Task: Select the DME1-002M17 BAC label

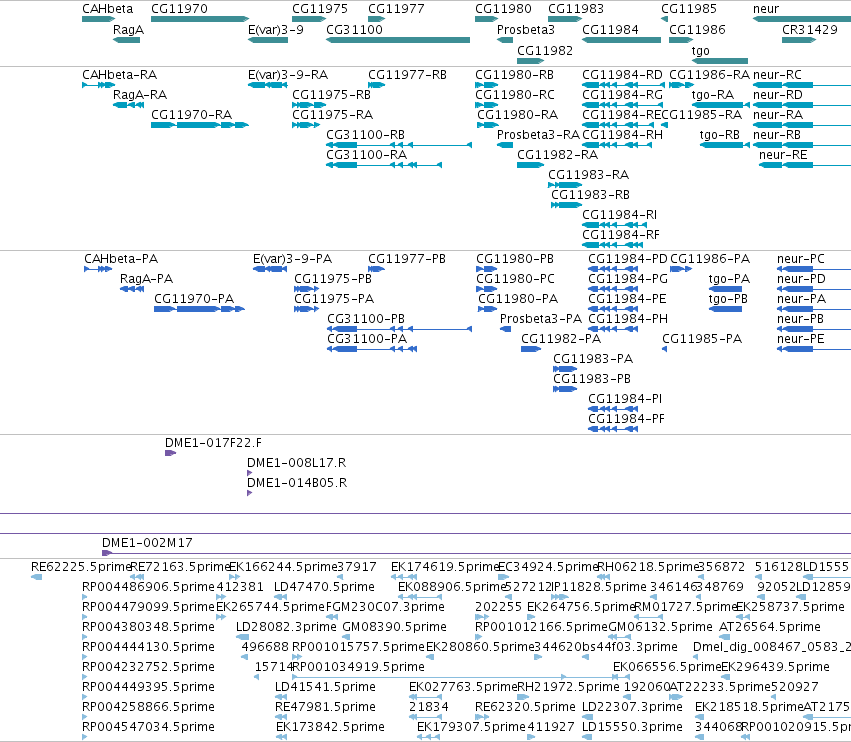Action: pos(147,543)
